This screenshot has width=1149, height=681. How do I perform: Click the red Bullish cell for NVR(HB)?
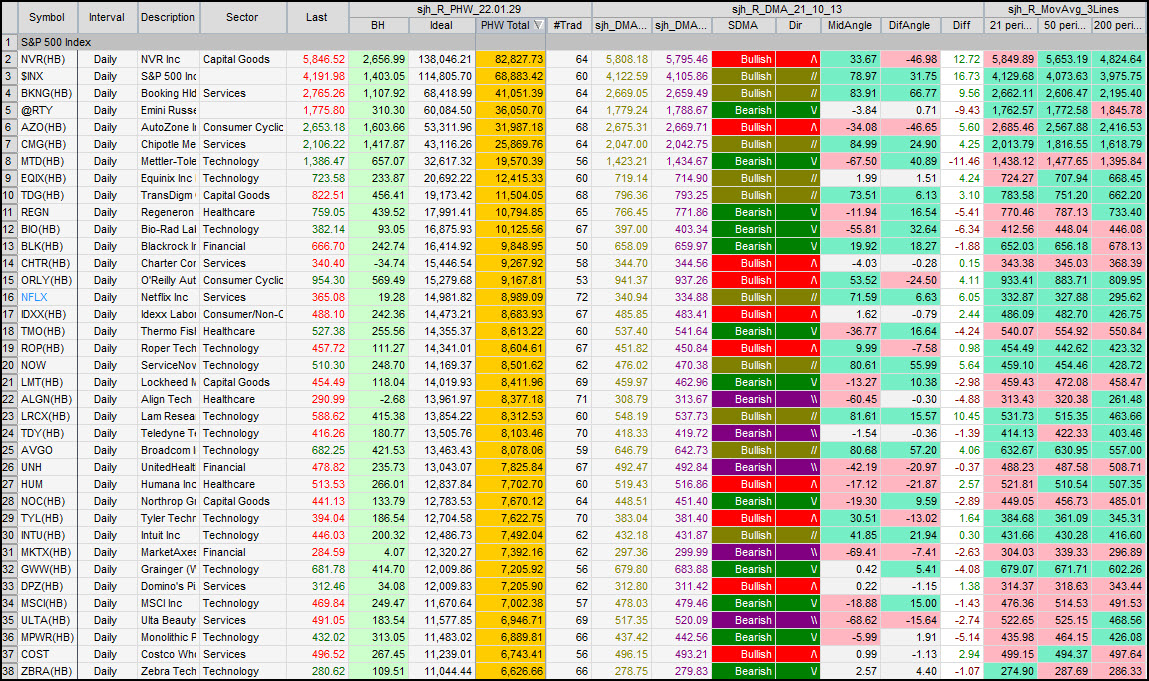pyautogui.click(x=743, y=59)
